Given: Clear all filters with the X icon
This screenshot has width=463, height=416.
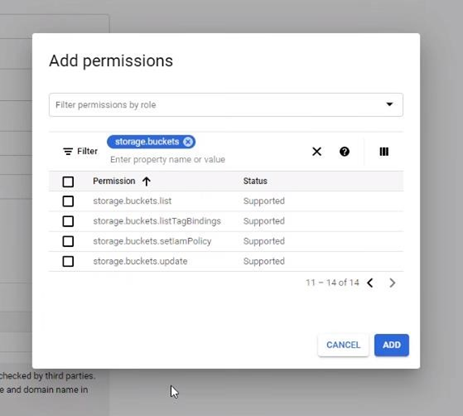Looking at the screenshot, I should (x=317, y=152).
